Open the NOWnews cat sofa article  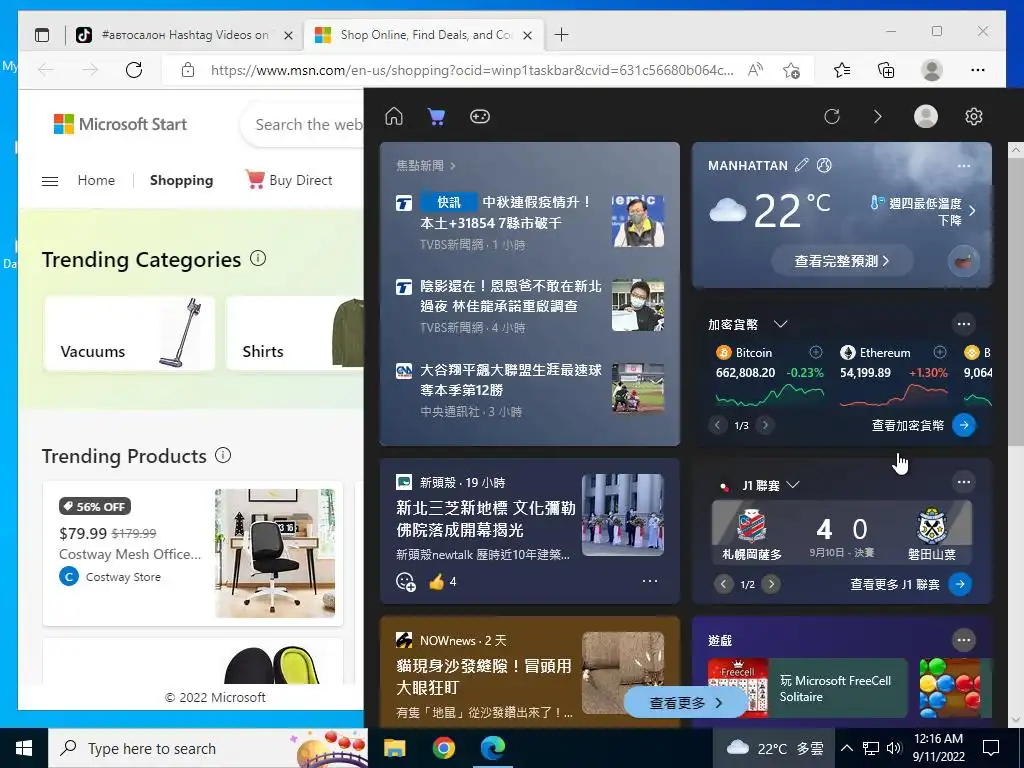tap(484, 677)
